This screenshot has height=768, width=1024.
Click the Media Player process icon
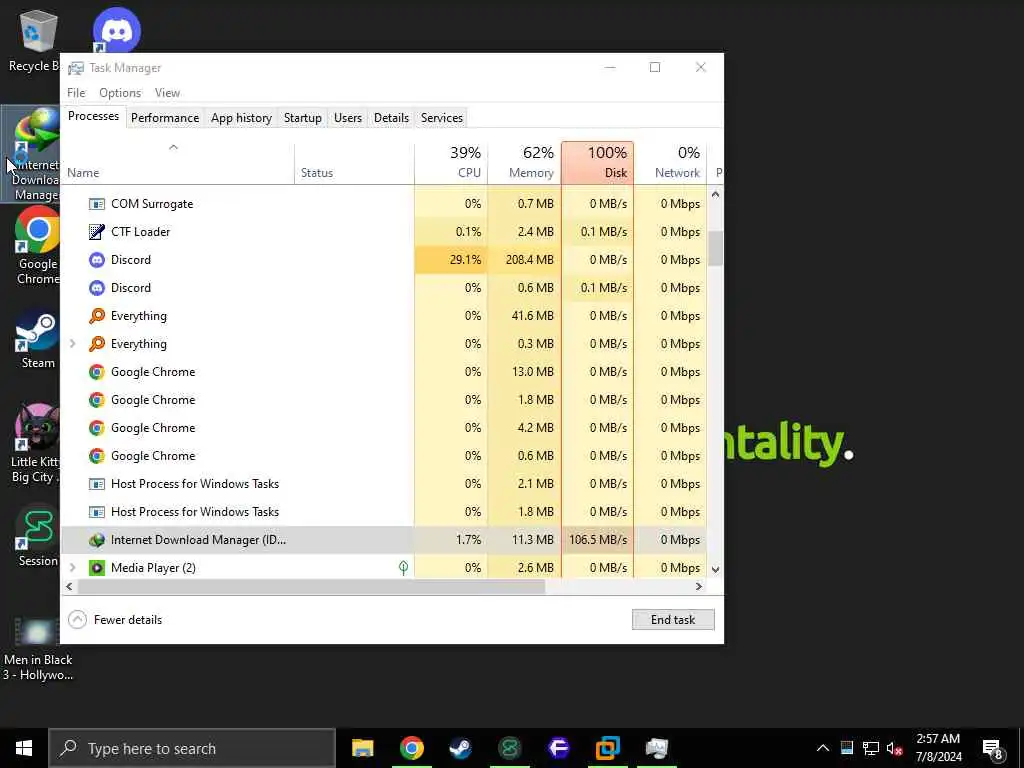coord(97,568)
